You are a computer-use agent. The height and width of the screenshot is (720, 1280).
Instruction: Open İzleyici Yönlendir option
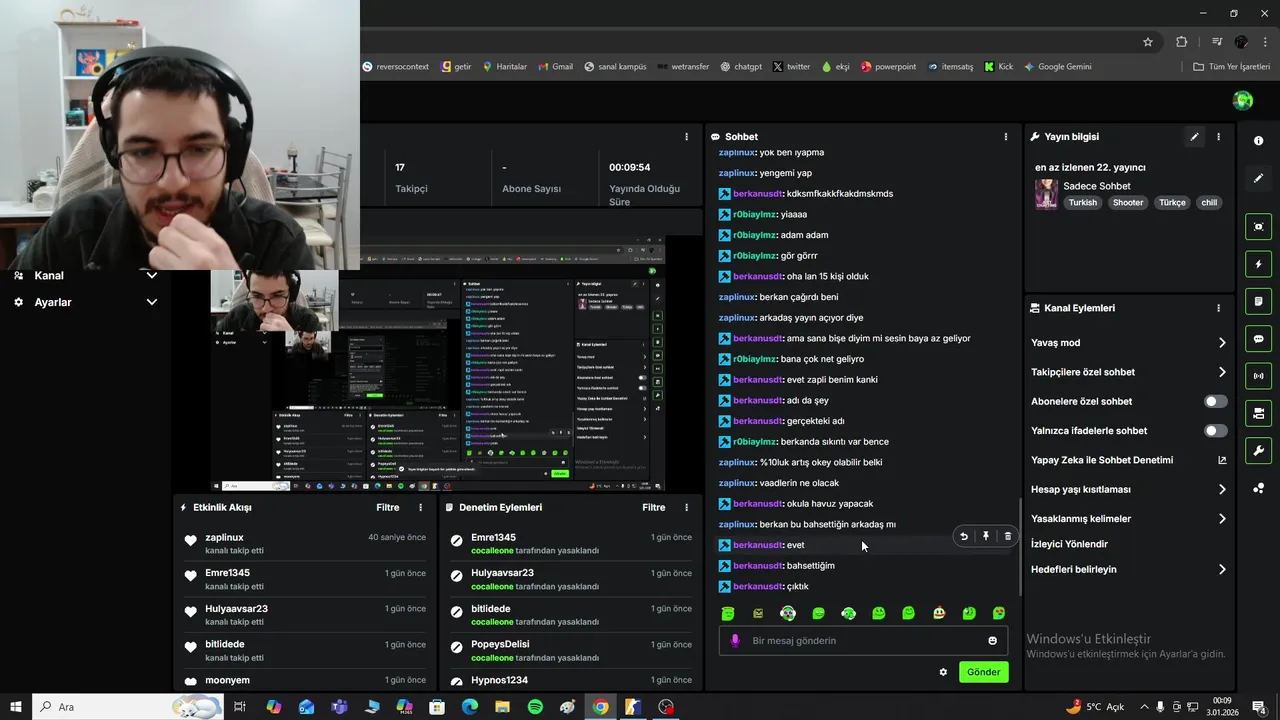[x=1069, y=544]
